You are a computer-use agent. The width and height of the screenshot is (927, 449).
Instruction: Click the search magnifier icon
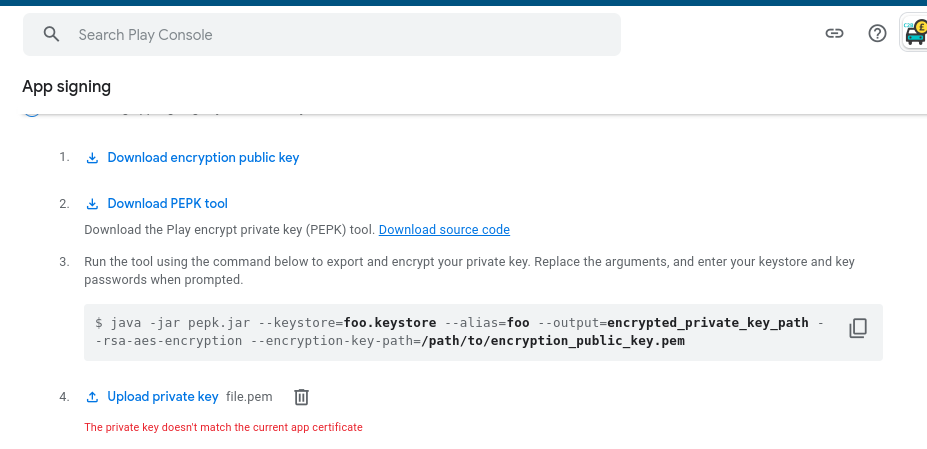click(x=52, y=35)
